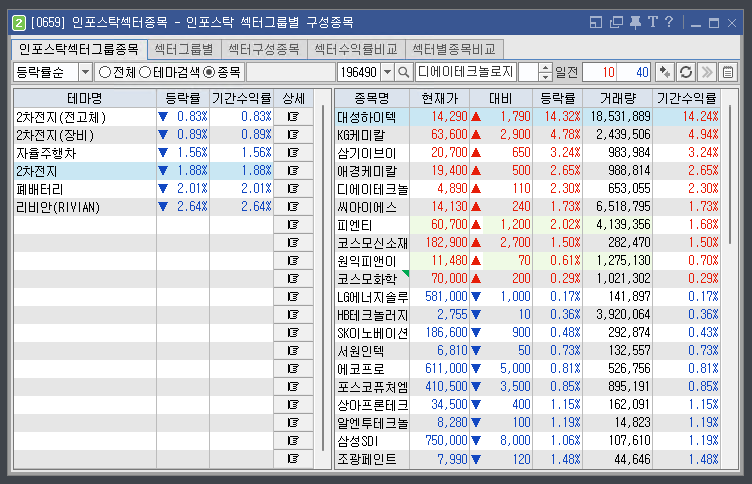Sort stocks by 현재가 column header
This screenshot has height=484, width=752.
click(x=439, y=98)
